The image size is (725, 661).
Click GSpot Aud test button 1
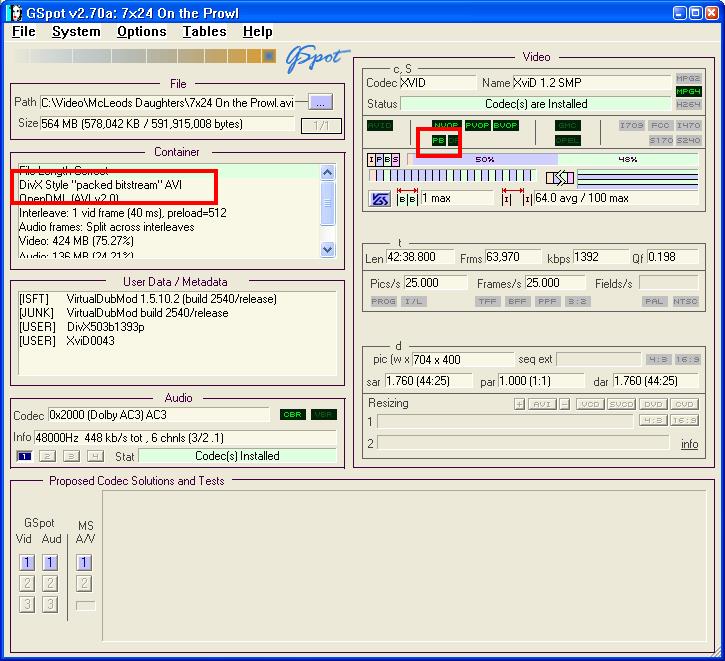tap(50, 562)
